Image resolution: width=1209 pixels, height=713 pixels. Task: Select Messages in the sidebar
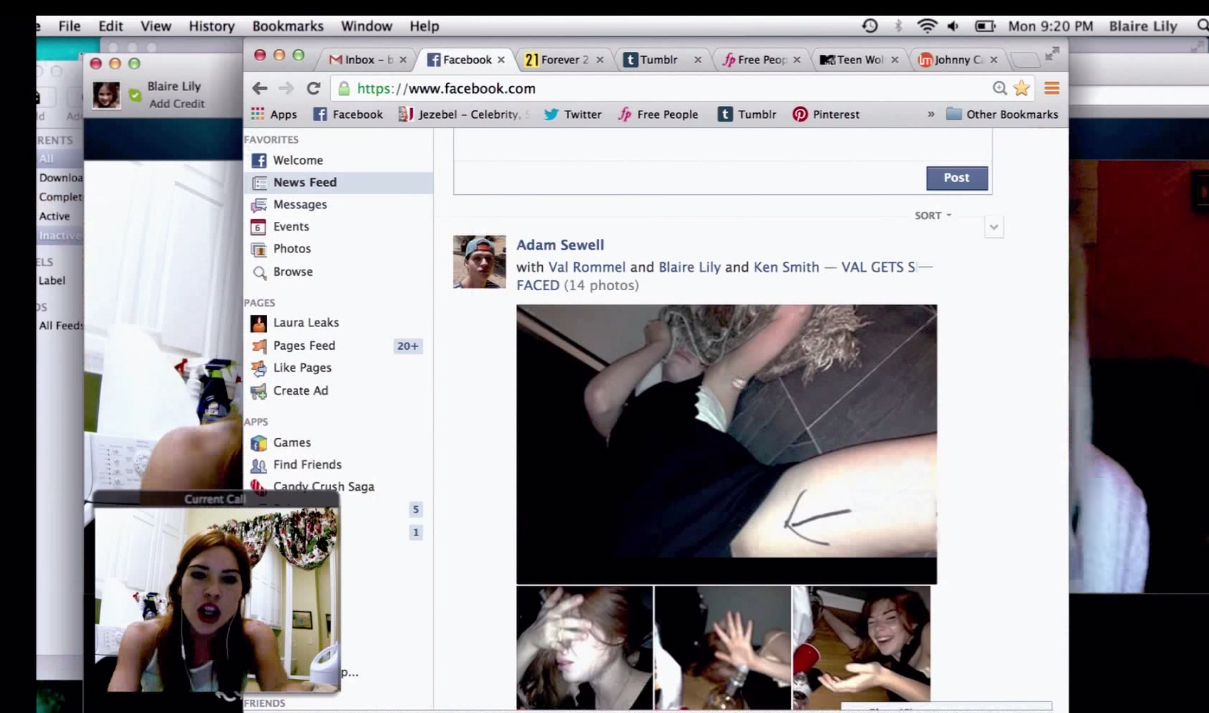click(x=299, y=204)
